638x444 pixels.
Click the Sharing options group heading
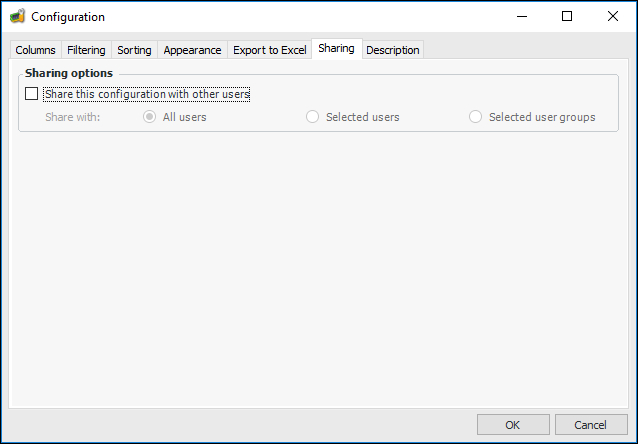69,73
